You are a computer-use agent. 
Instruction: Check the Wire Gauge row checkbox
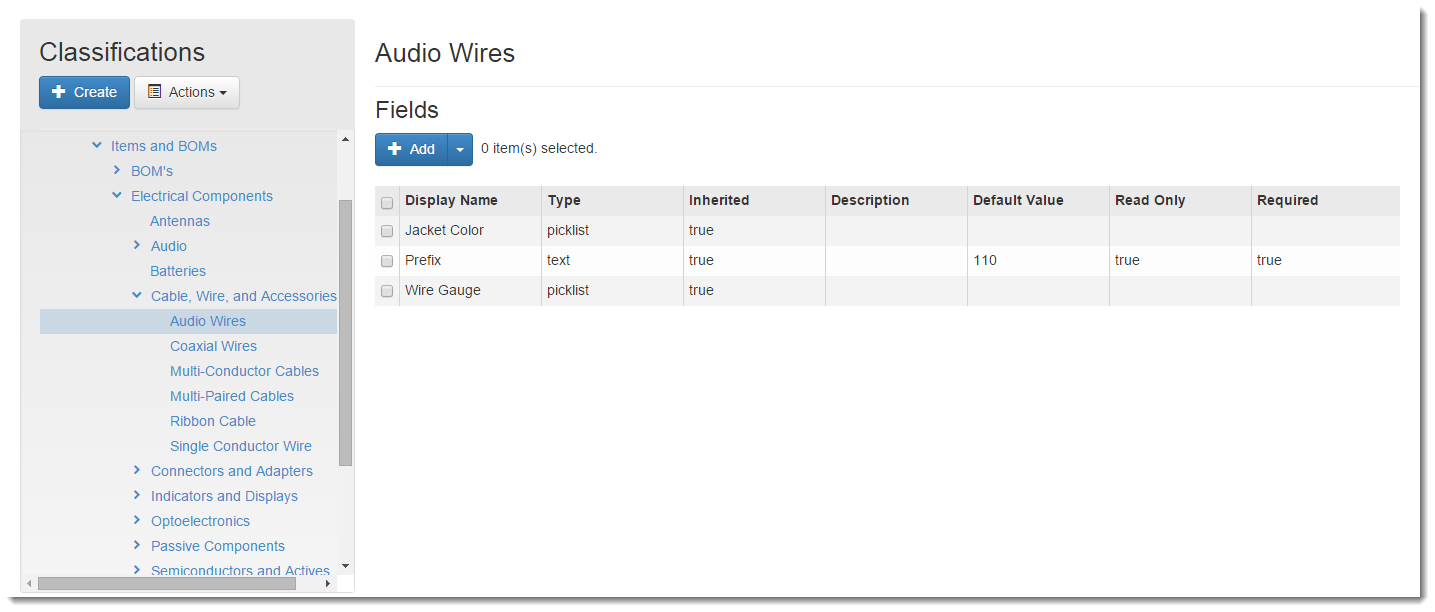pos(387,291)
